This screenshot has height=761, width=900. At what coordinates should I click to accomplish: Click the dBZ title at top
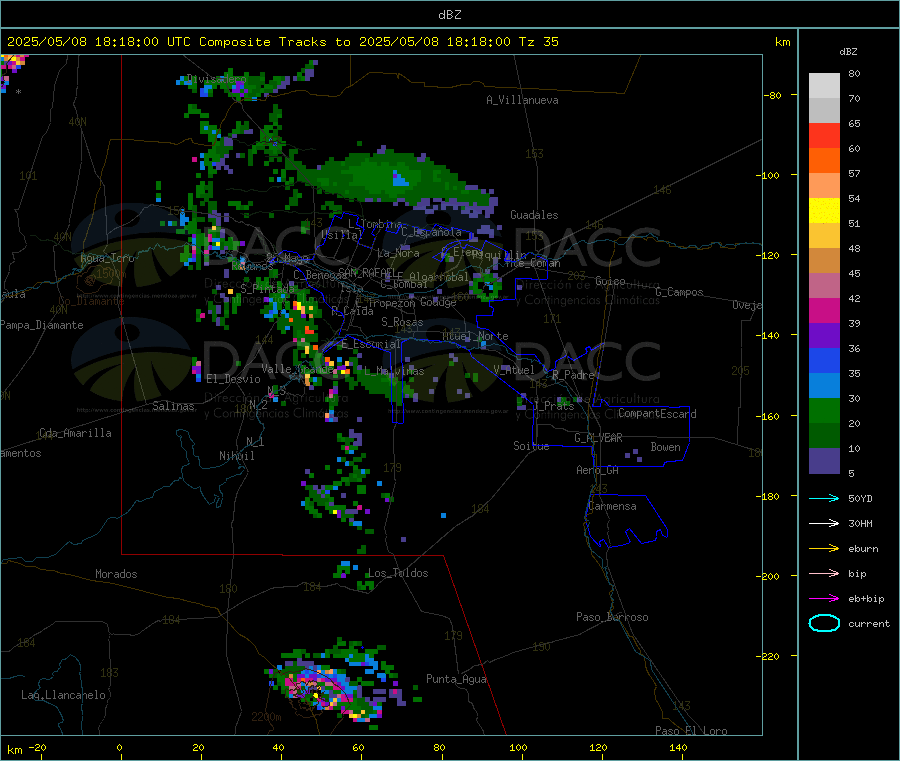point(449,15)
